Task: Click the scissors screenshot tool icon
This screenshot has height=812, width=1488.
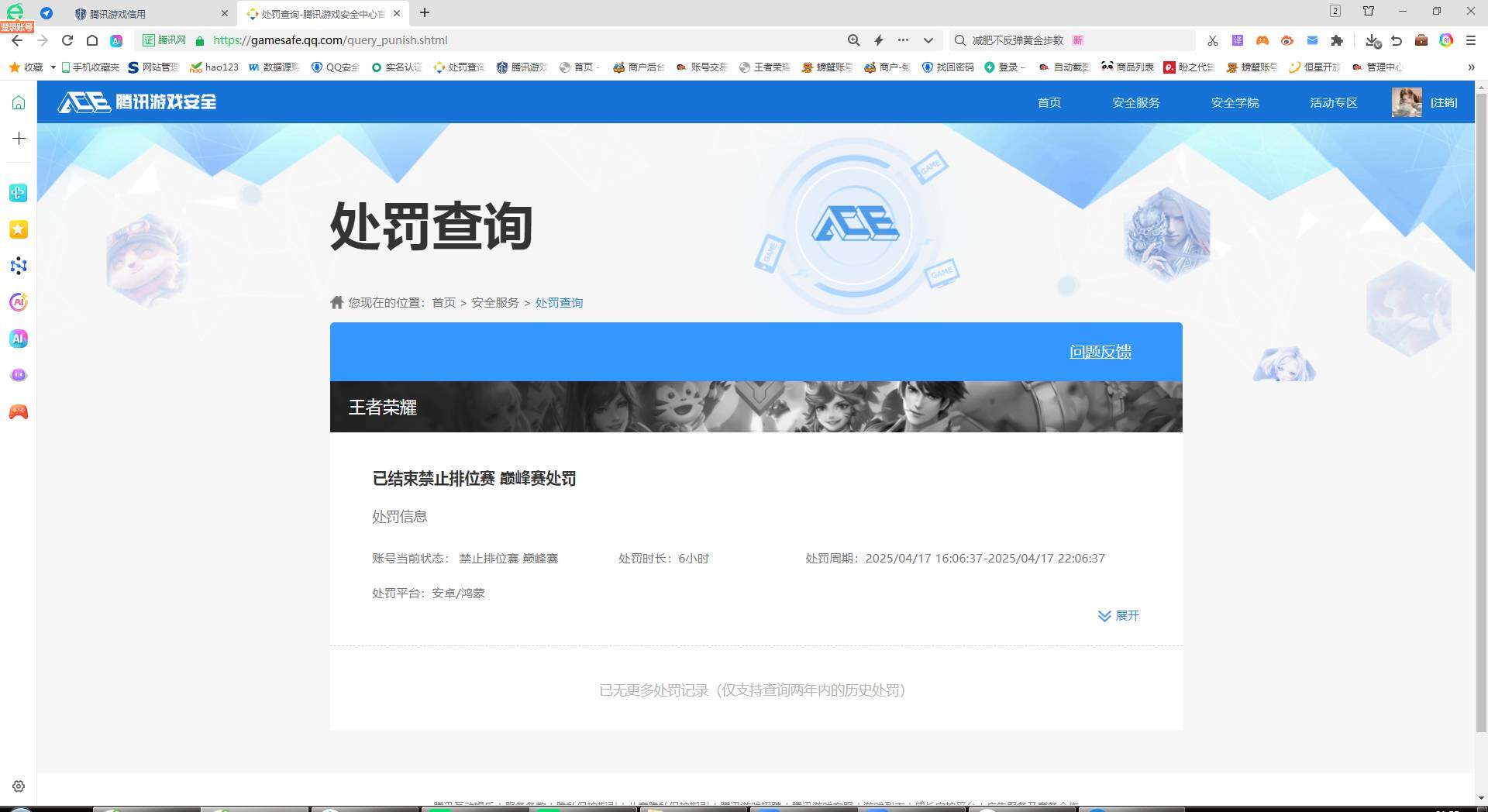Action: [1213, 40]
